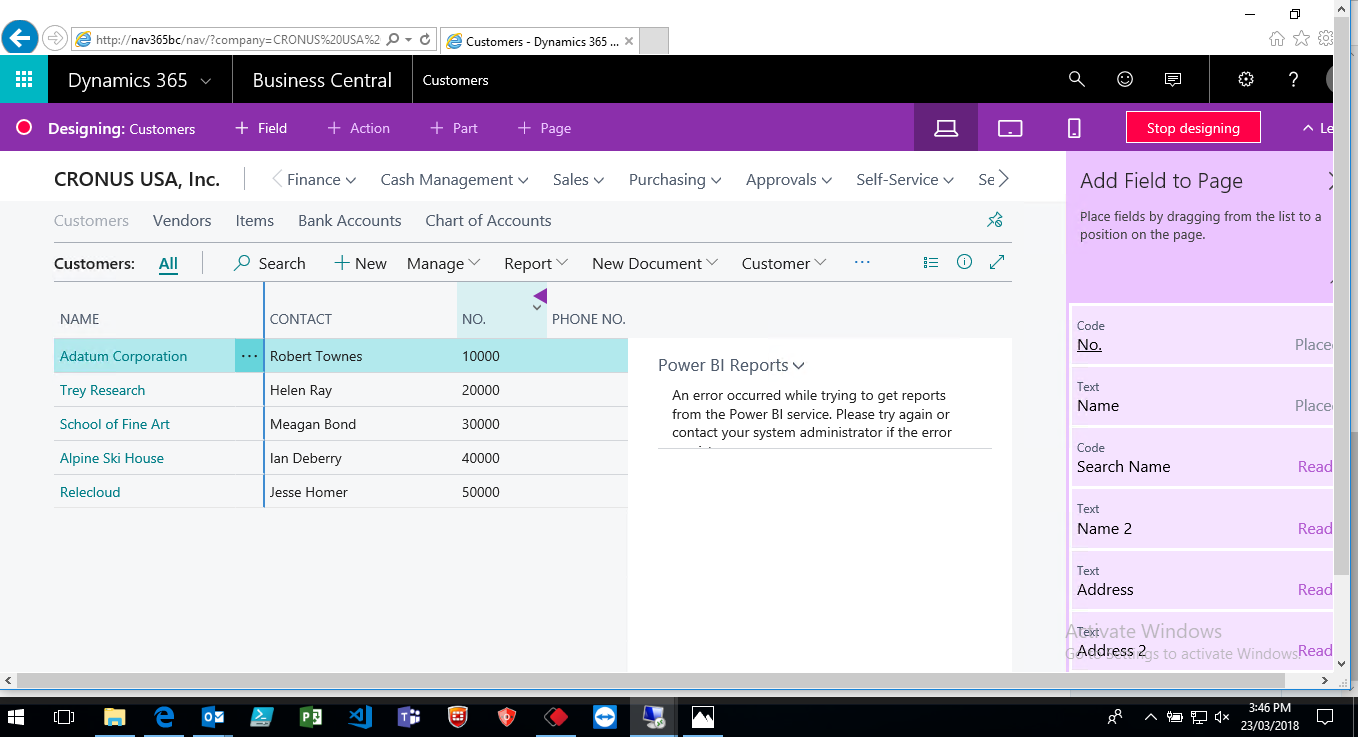The width and height of the screenshot is (1358, 737).
Task: Open the New Document dropdown
Action: coord(654,264)
